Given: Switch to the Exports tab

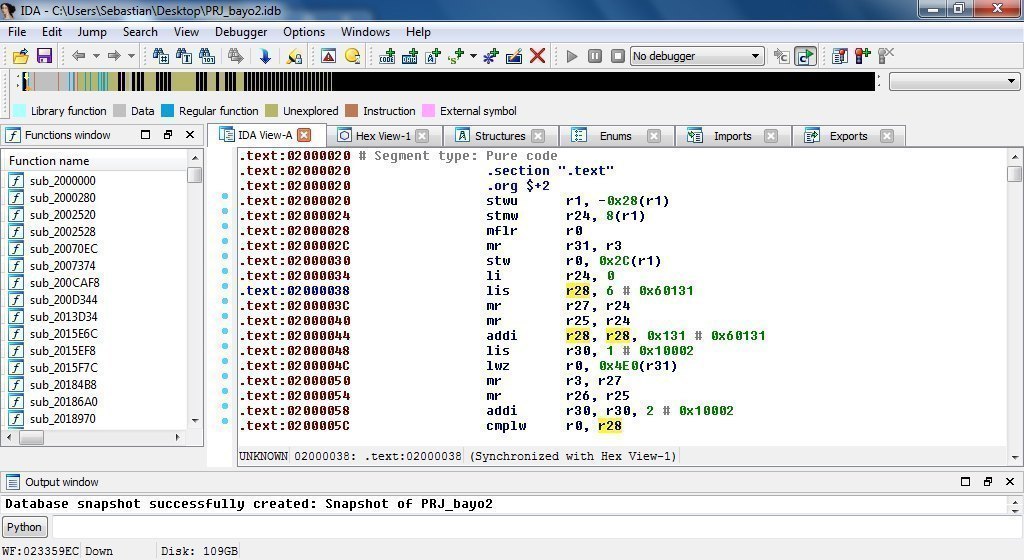Looking at the screenshot, I should tap(848, 136).
